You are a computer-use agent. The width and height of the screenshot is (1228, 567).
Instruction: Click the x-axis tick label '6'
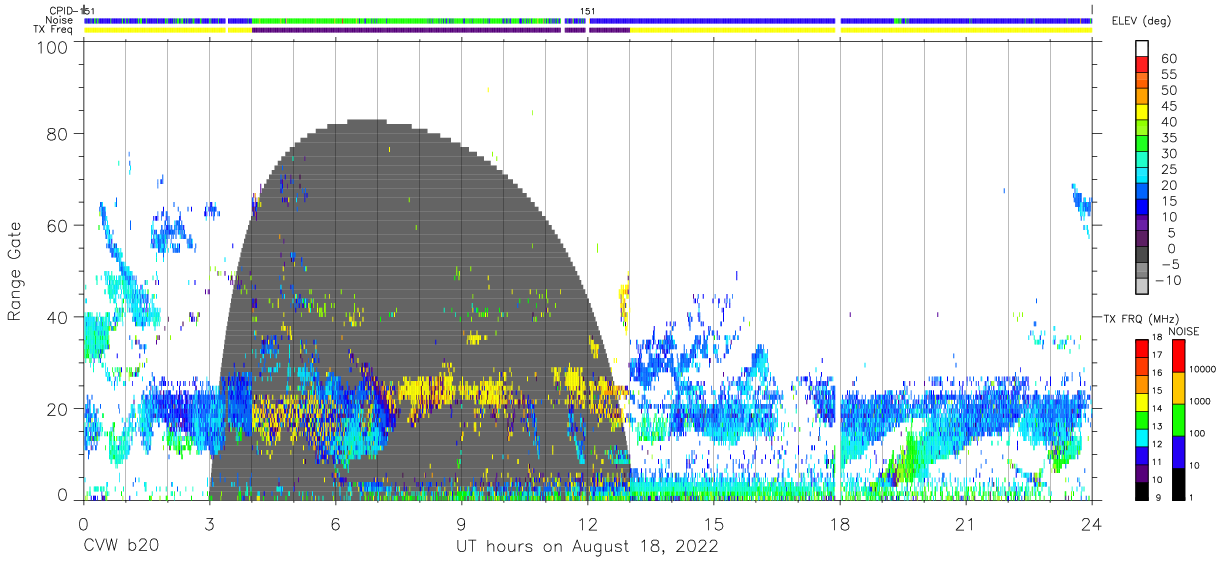pyautogui.click(x=335, y=524)
